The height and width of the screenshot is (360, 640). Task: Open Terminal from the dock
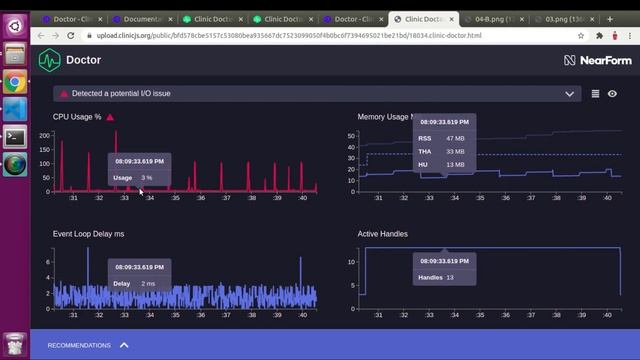tap(15, 137)
